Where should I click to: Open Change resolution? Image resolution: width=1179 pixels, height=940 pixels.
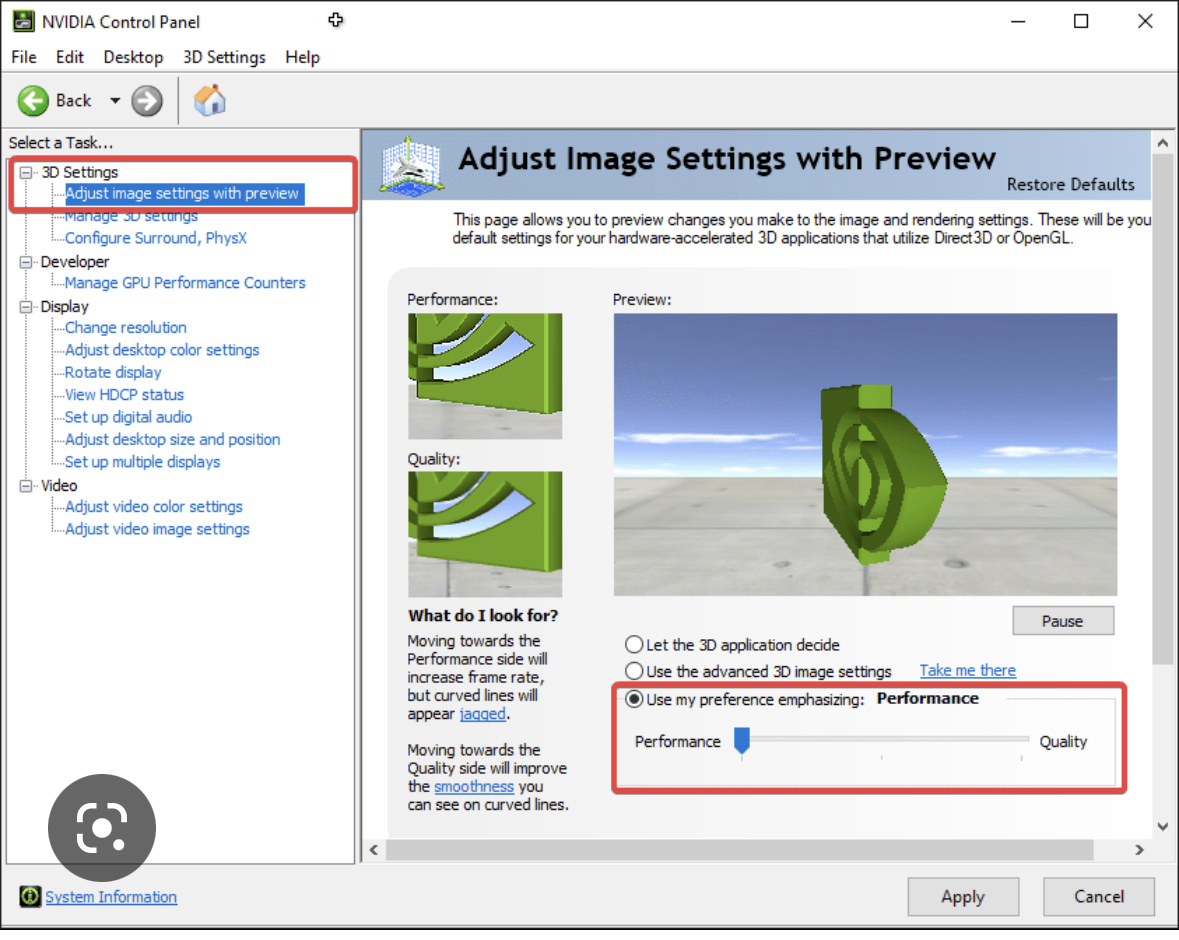126,327
